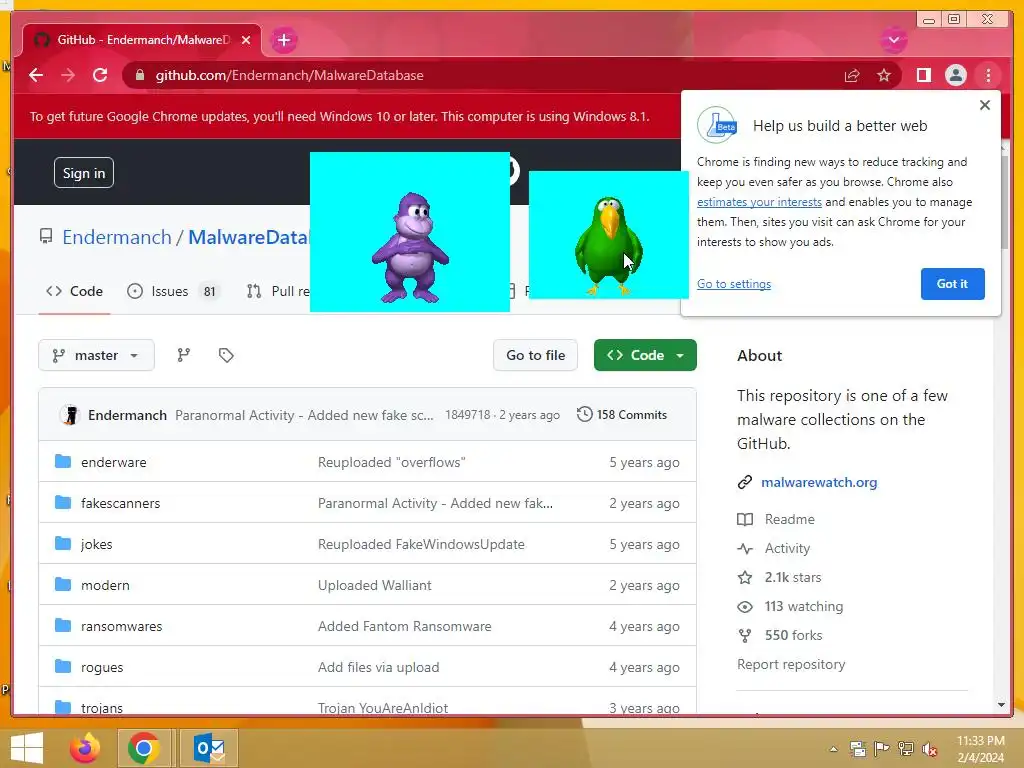Click the 'Report repository' link
The width and height of the screenshot is (1024, 768).
791,665
